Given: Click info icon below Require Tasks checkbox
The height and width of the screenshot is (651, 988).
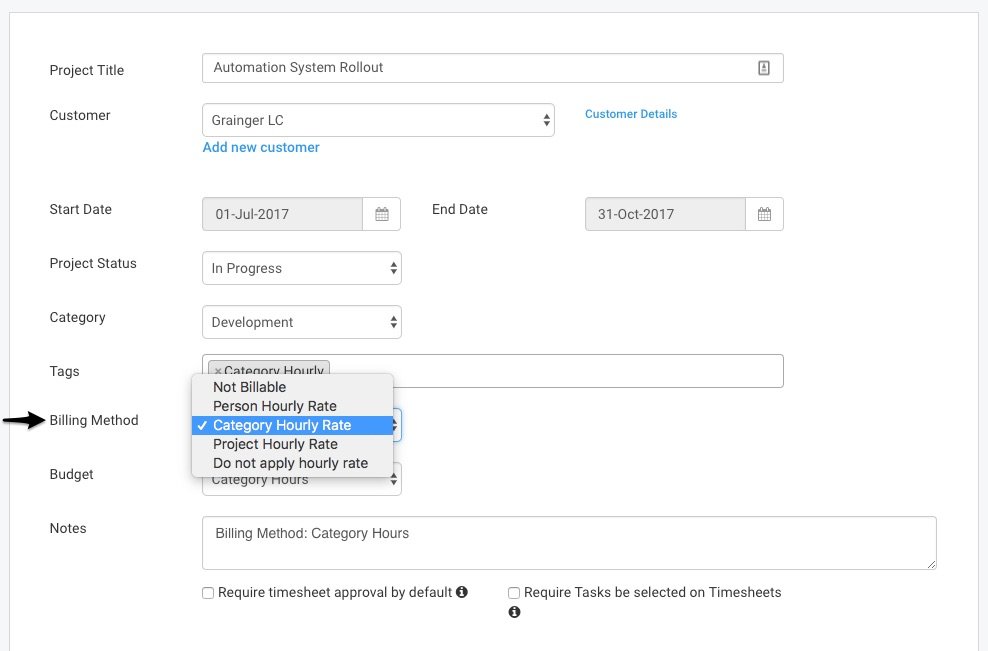Looking at the screenshot, I should coord(514,612).
